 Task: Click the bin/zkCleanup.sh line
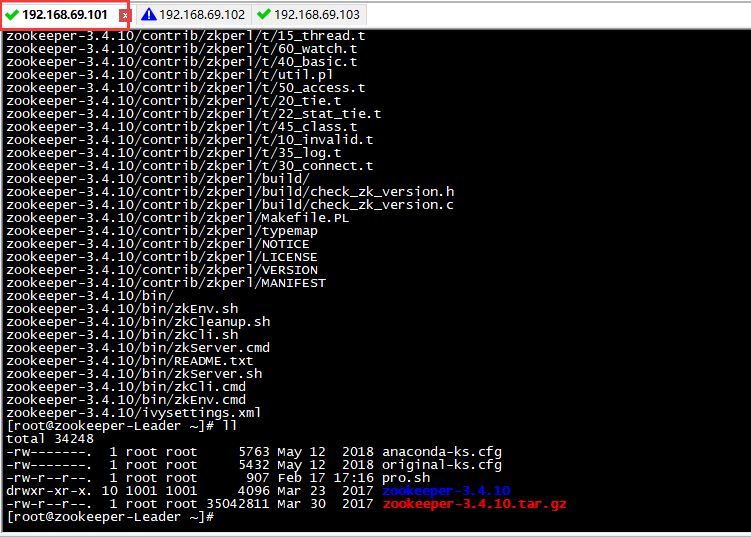138,322
